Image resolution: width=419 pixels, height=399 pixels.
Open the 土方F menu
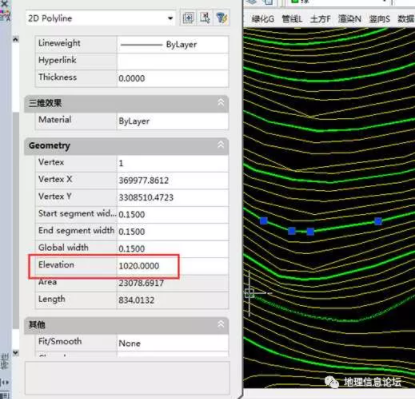pyautogui.click(x=320, y=19)
